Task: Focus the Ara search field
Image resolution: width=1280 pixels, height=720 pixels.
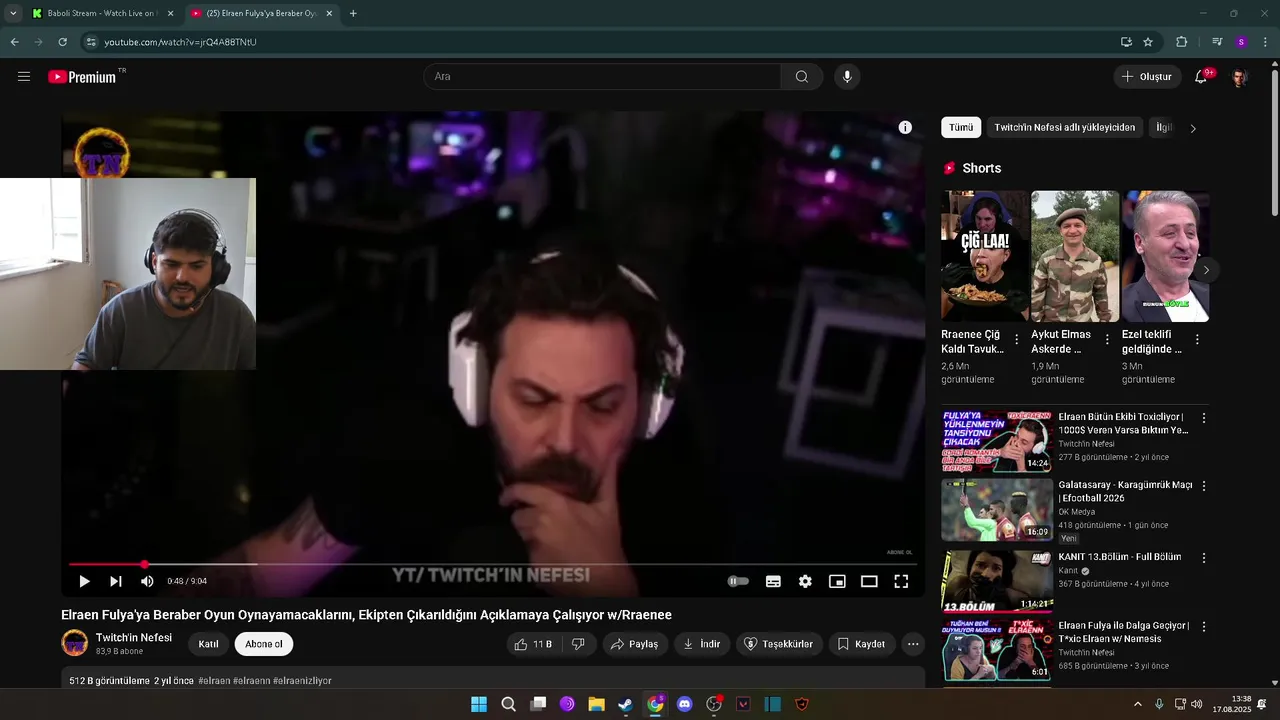Action: tap(602, 77)
